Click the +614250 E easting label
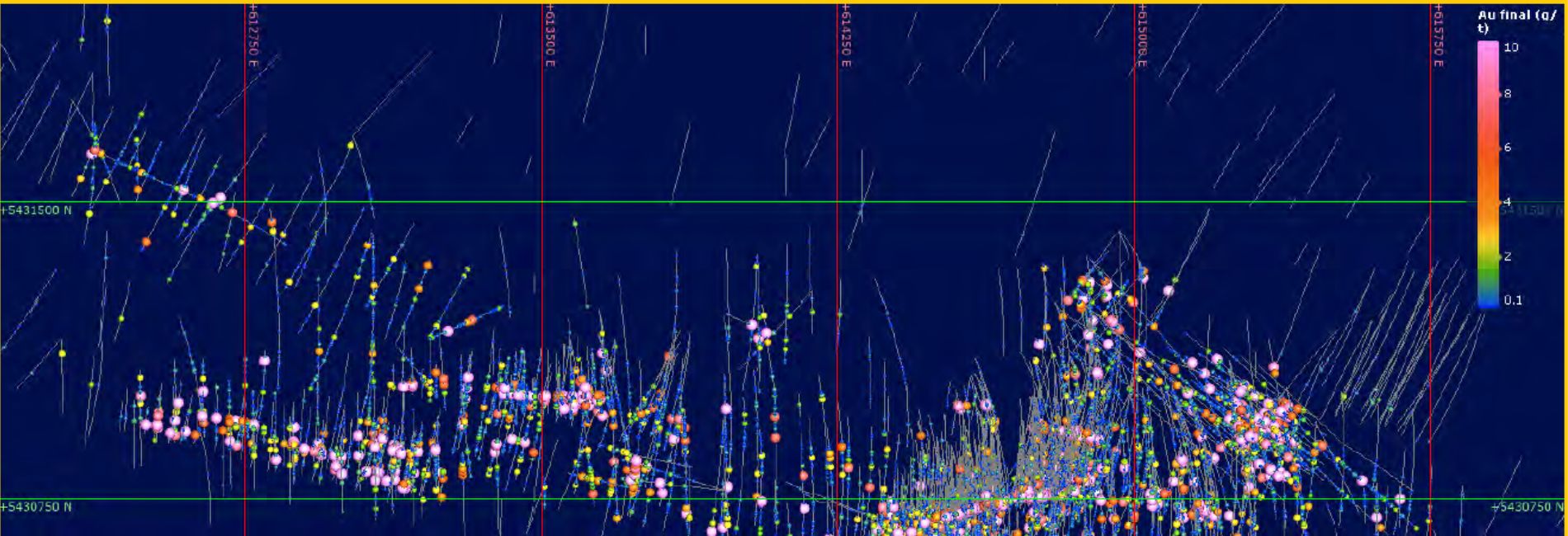 846,35
